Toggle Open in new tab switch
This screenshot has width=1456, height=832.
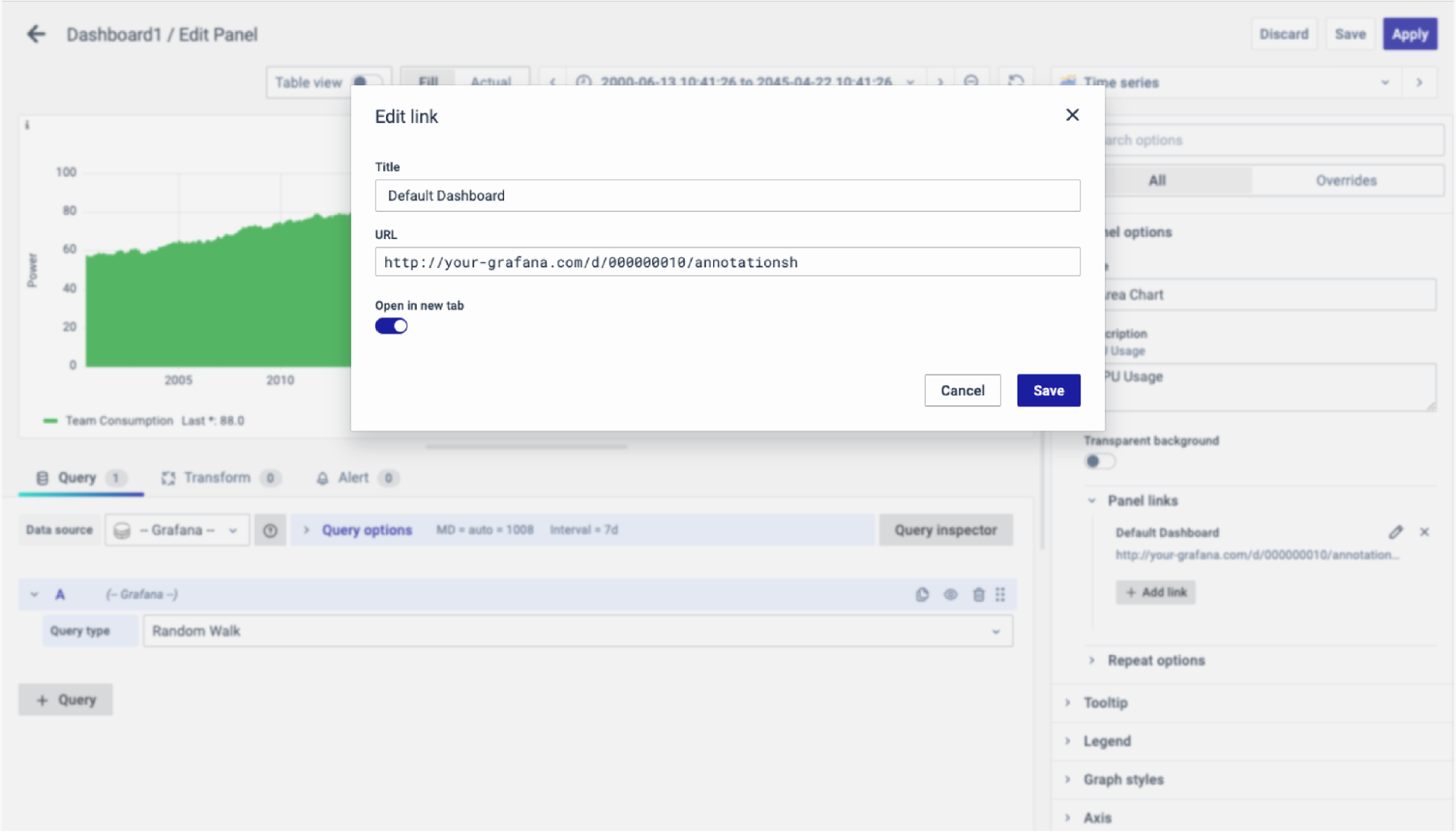click(x=391, y=326)
